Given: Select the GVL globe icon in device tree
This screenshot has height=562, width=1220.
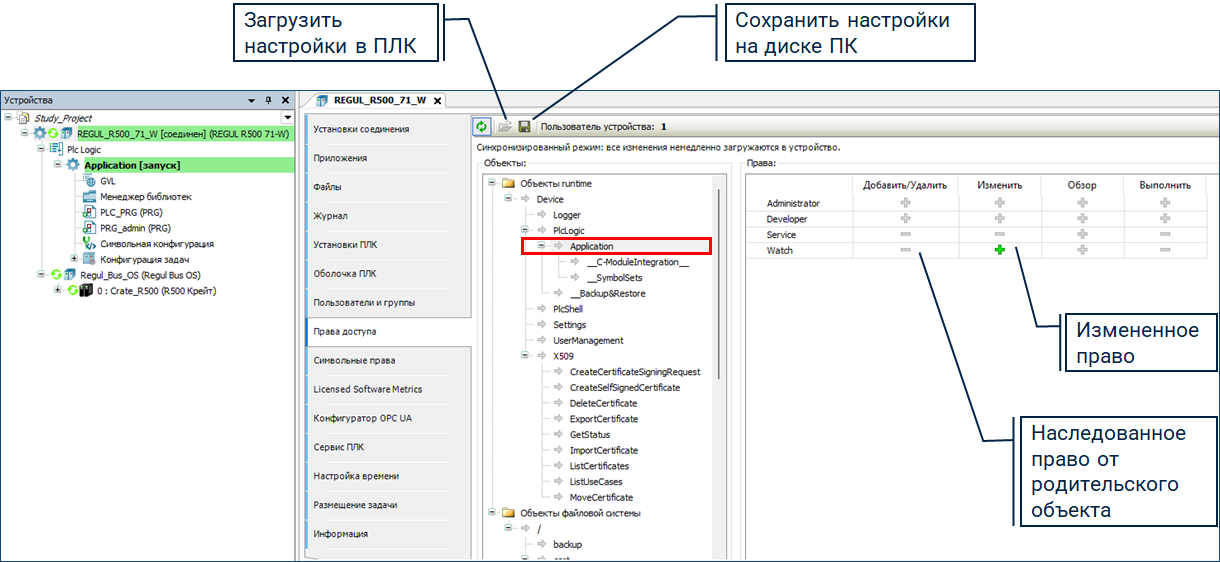Looking at the screenshot, I should coord(90,181).
